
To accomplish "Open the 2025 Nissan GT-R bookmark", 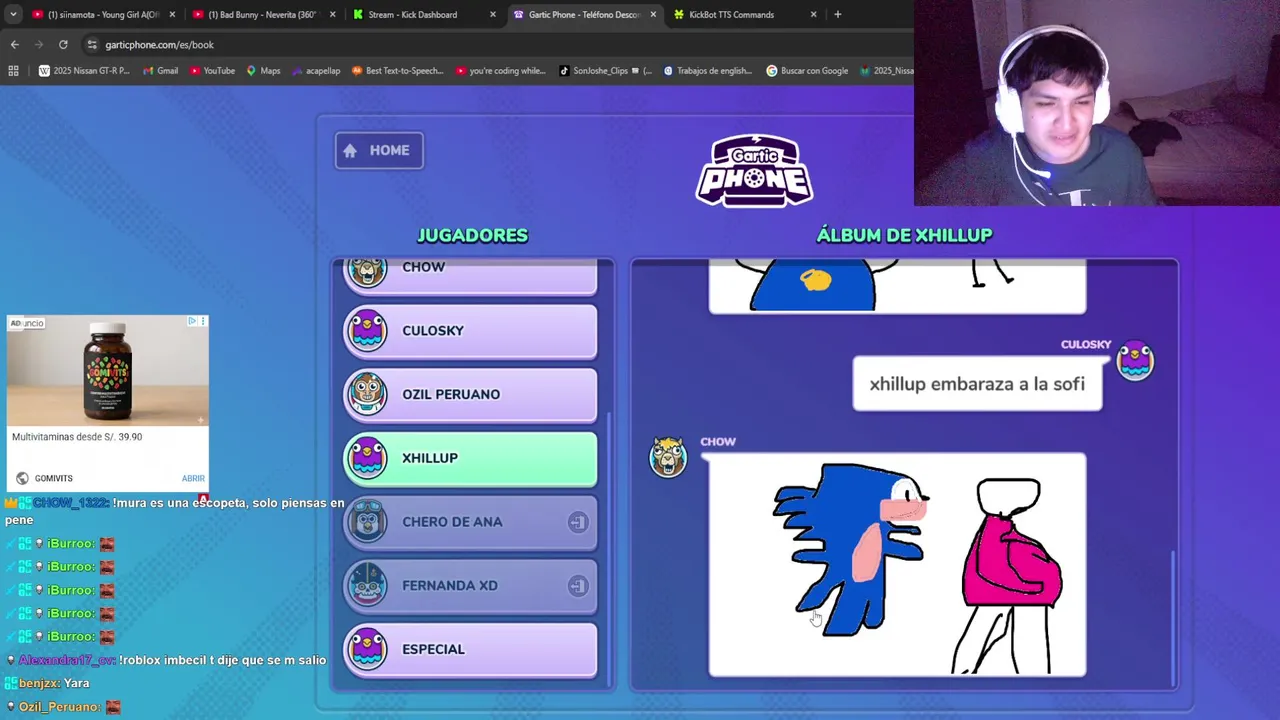I will [x=84, y=71].
